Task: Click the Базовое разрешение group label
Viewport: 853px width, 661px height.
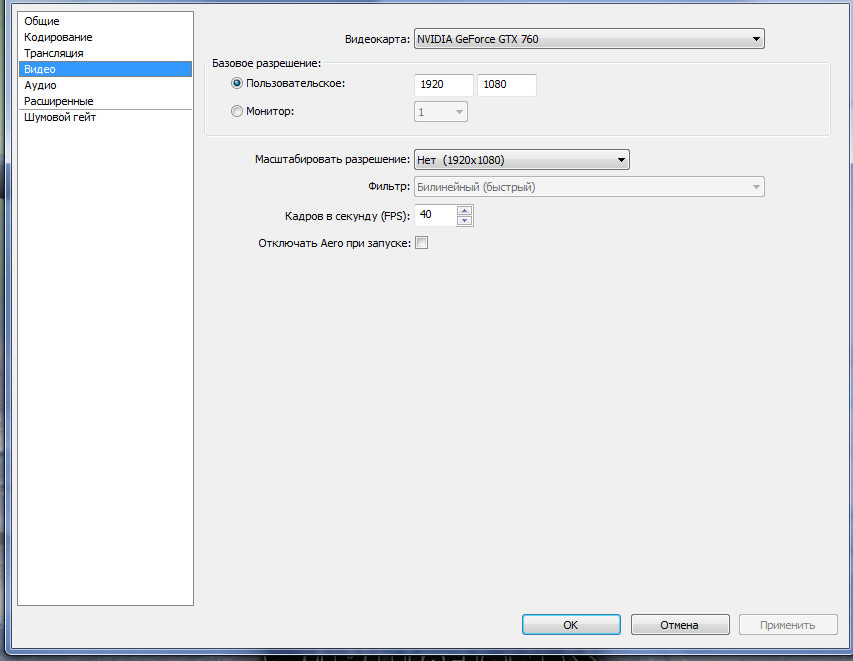Action: click(267, 63)
